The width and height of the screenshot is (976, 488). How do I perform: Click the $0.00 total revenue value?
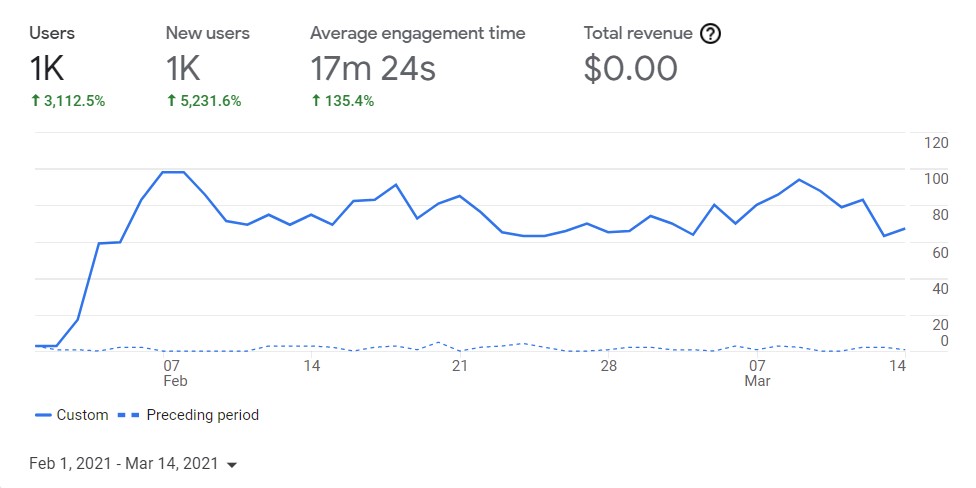click(x=631, y=68)
